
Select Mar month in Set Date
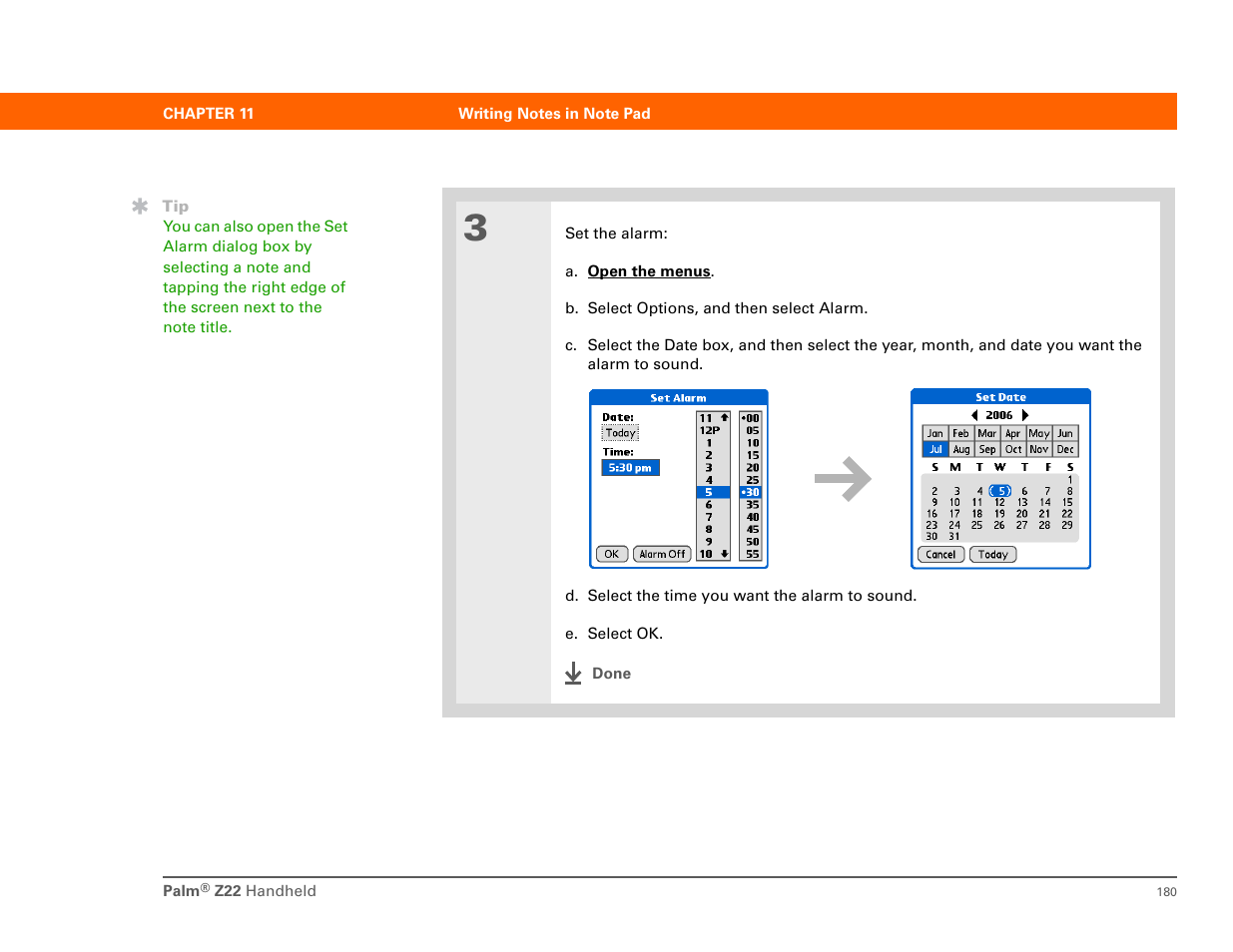pos(987,433)
